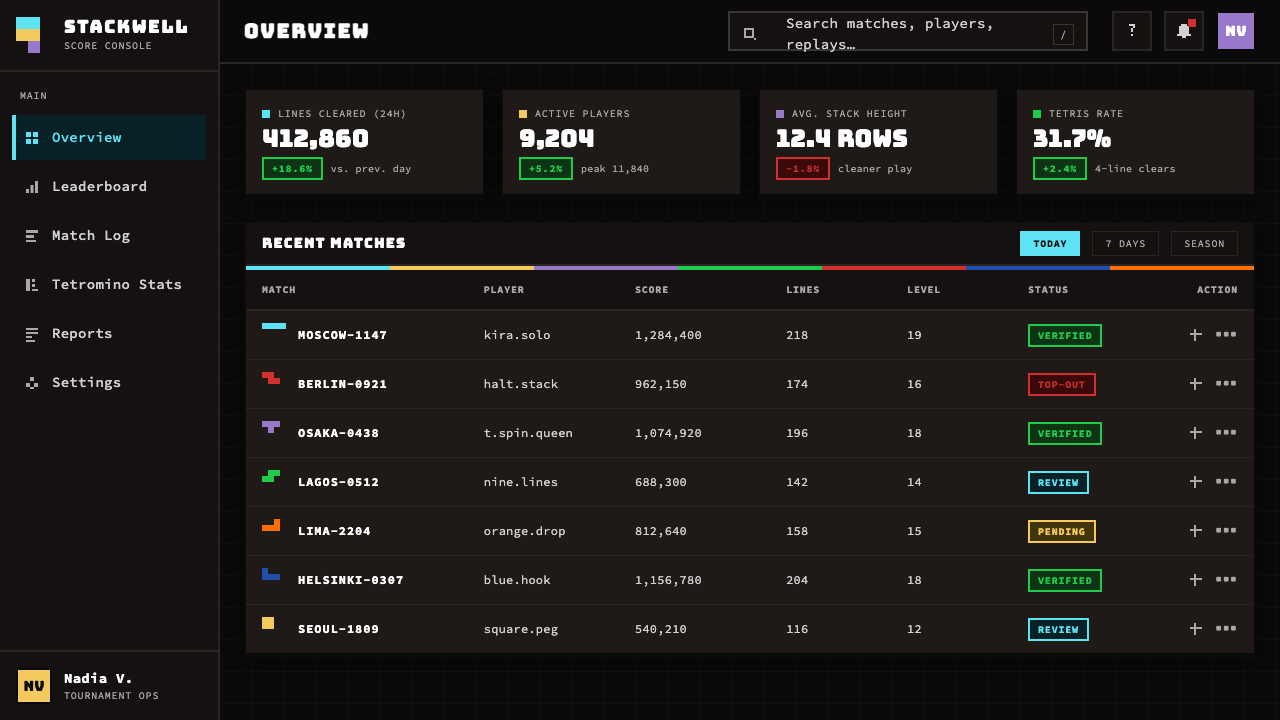Select score 540,210
Screen dimensions: 1280x720
tap(661, 629)
